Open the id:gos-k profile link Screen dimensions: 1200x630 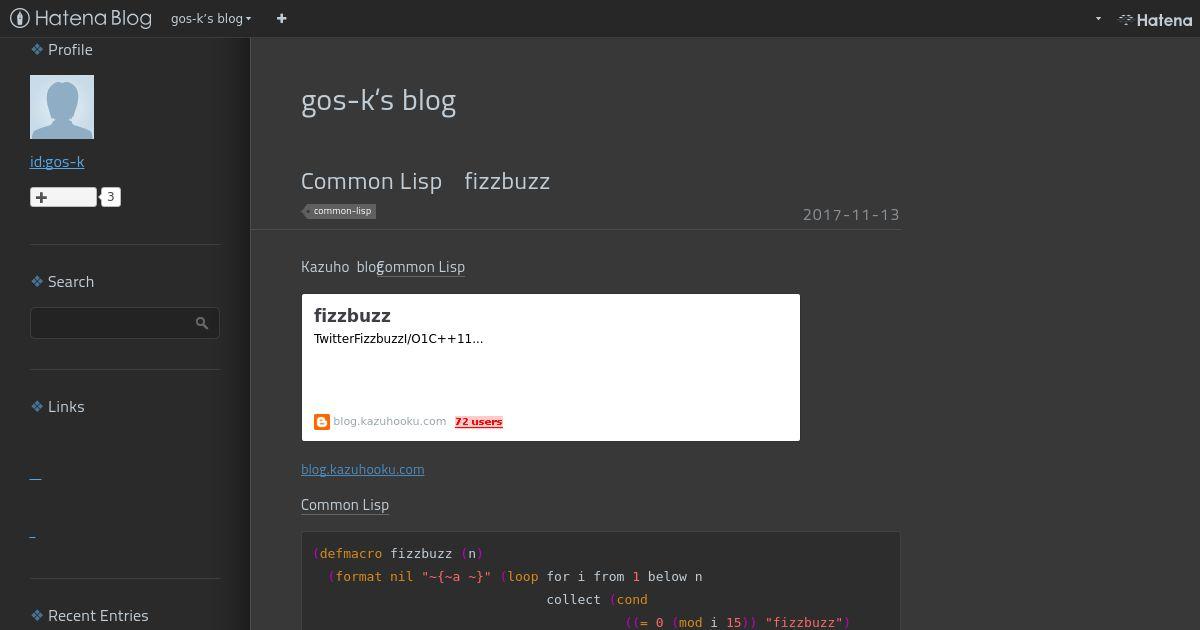tap(57, 161)
